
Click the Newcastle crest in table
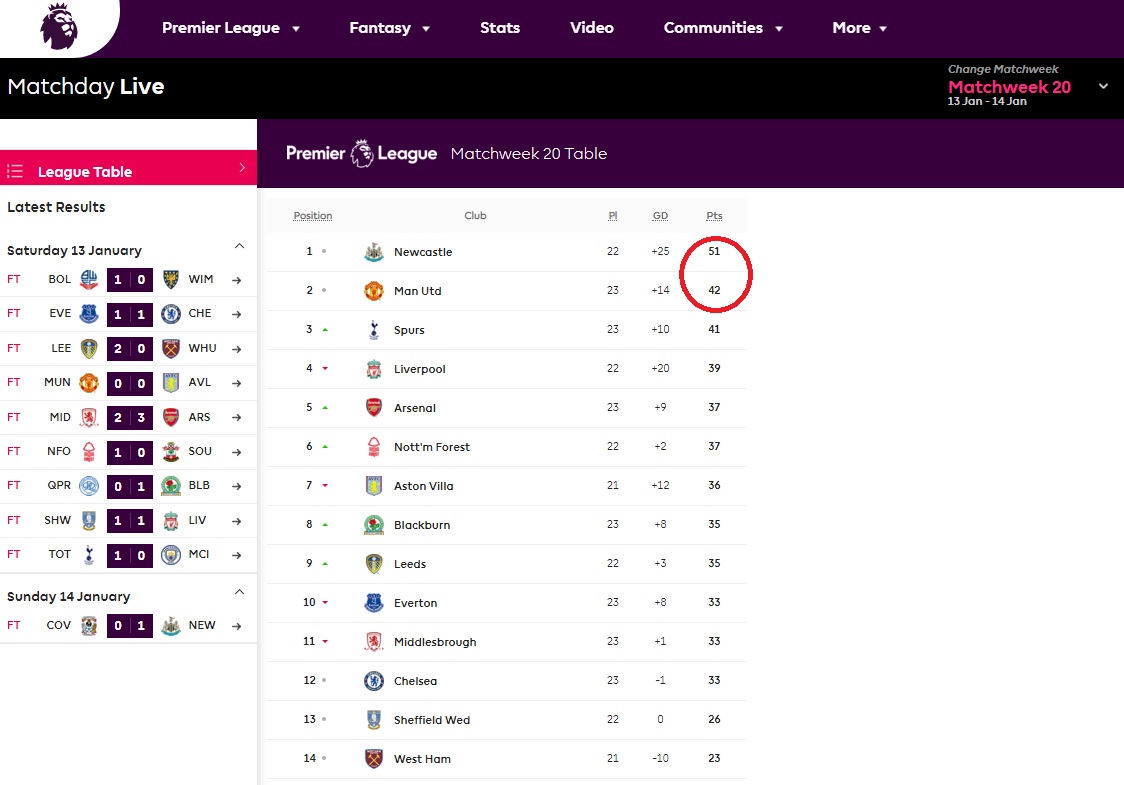374,252
